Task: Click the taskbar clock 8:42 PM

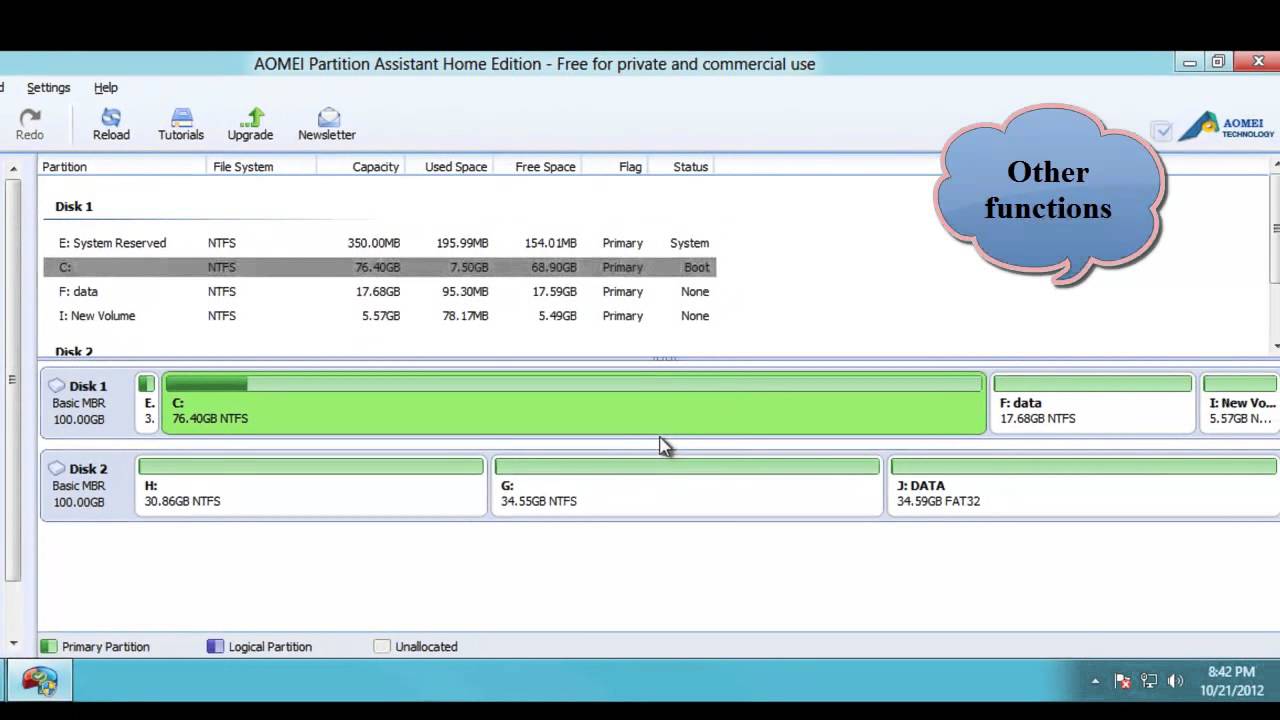Action: pyautogui.click(x=1231, y=672)
